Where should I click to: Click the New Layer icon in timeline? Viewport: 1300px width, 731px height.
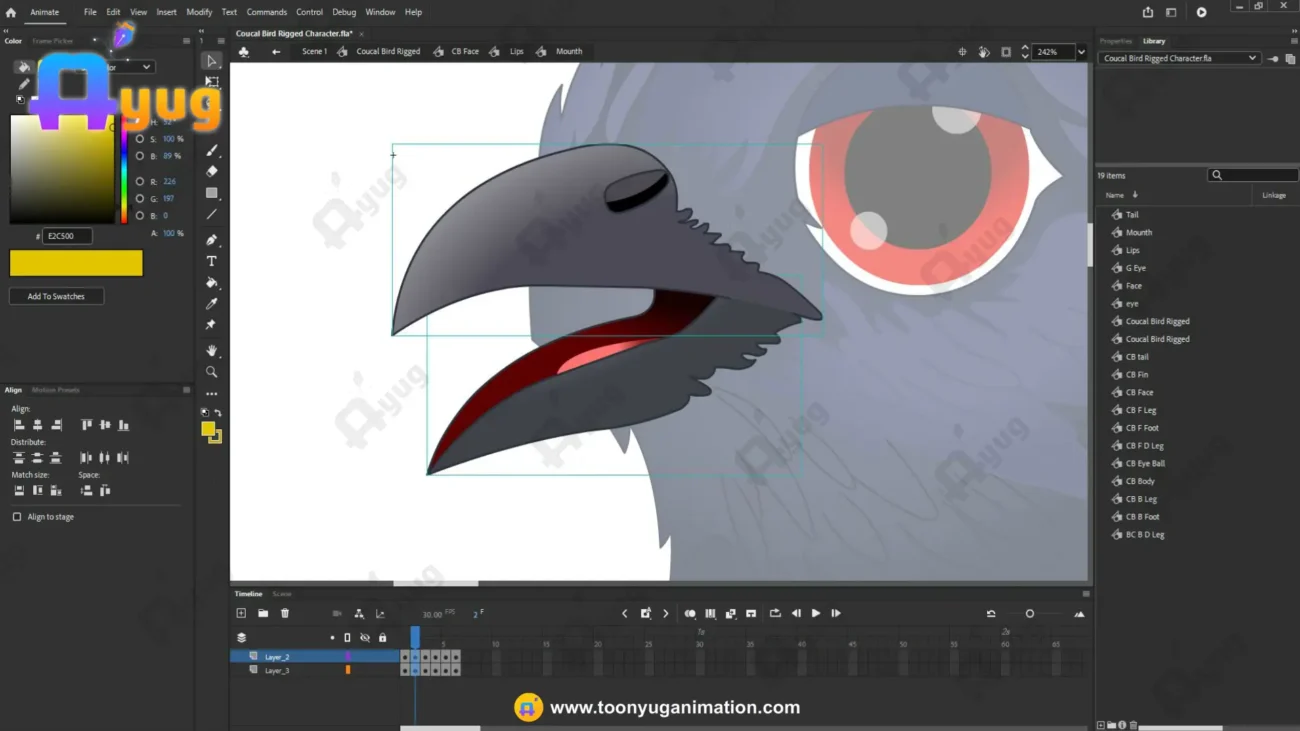point(241,613)
